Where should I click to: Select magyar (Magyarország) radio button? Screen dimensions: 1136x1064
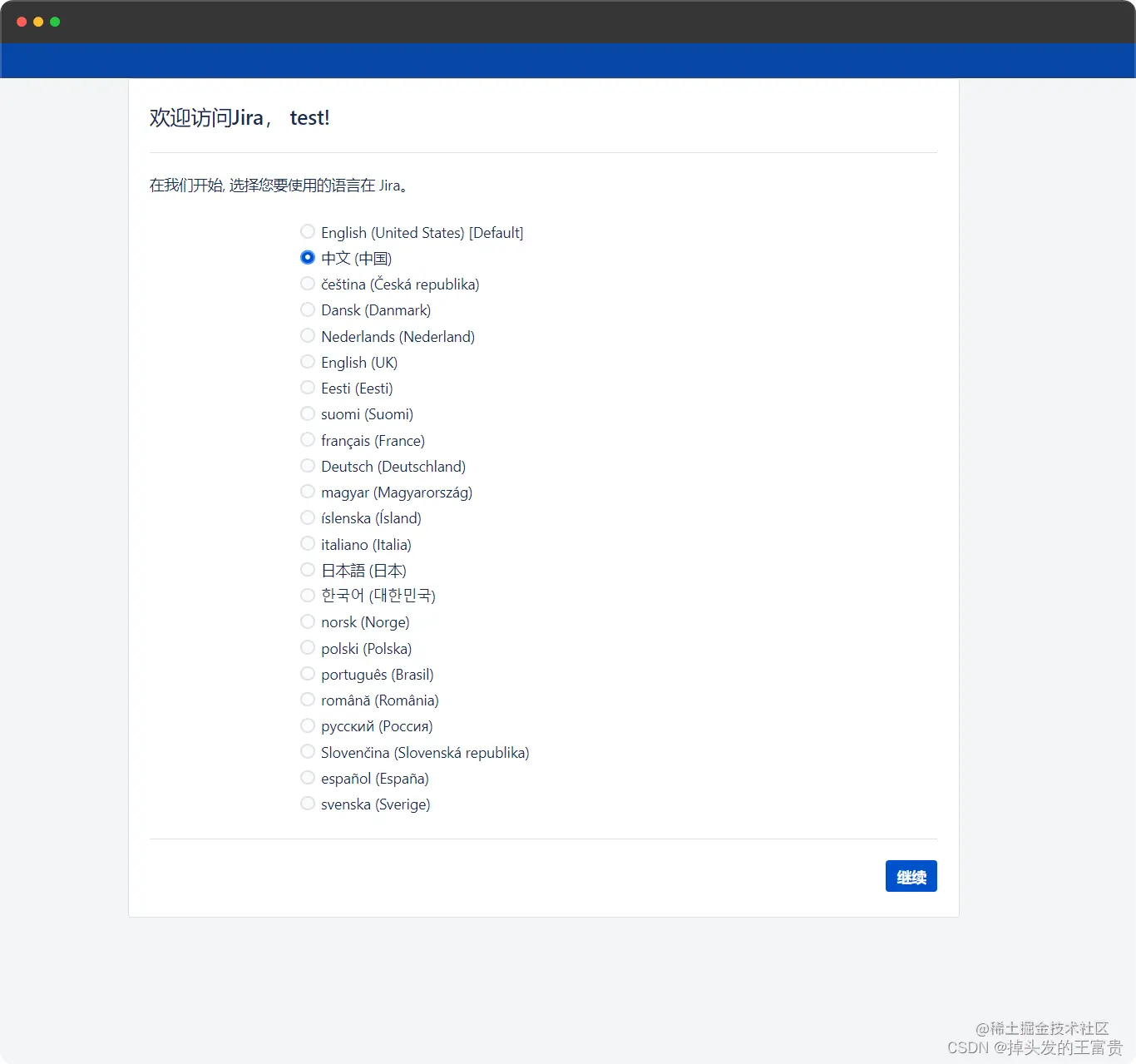308,492
